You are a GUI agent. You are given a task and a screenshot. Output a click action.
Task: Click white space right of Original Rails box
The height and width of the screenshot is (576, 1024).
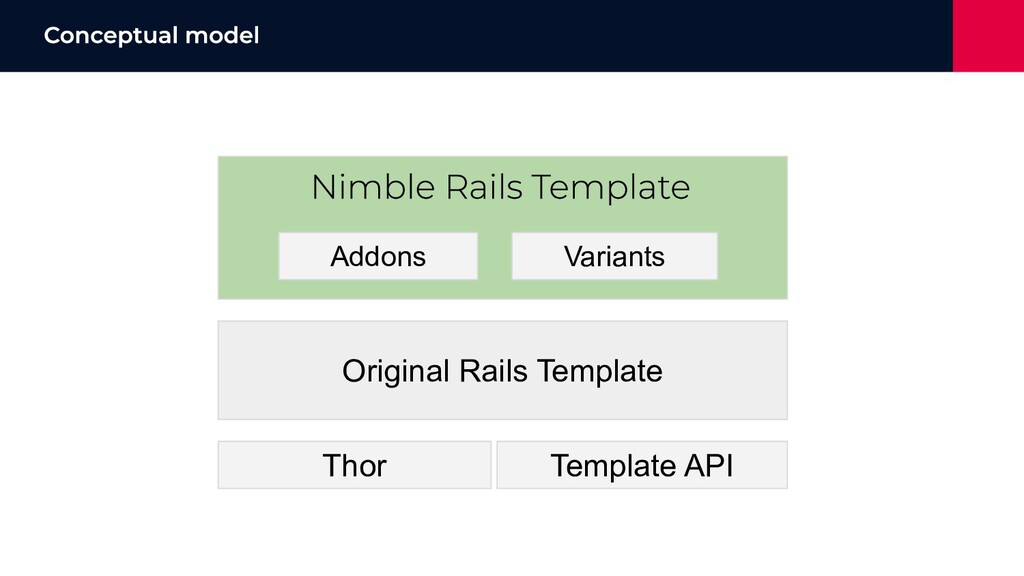905,370
